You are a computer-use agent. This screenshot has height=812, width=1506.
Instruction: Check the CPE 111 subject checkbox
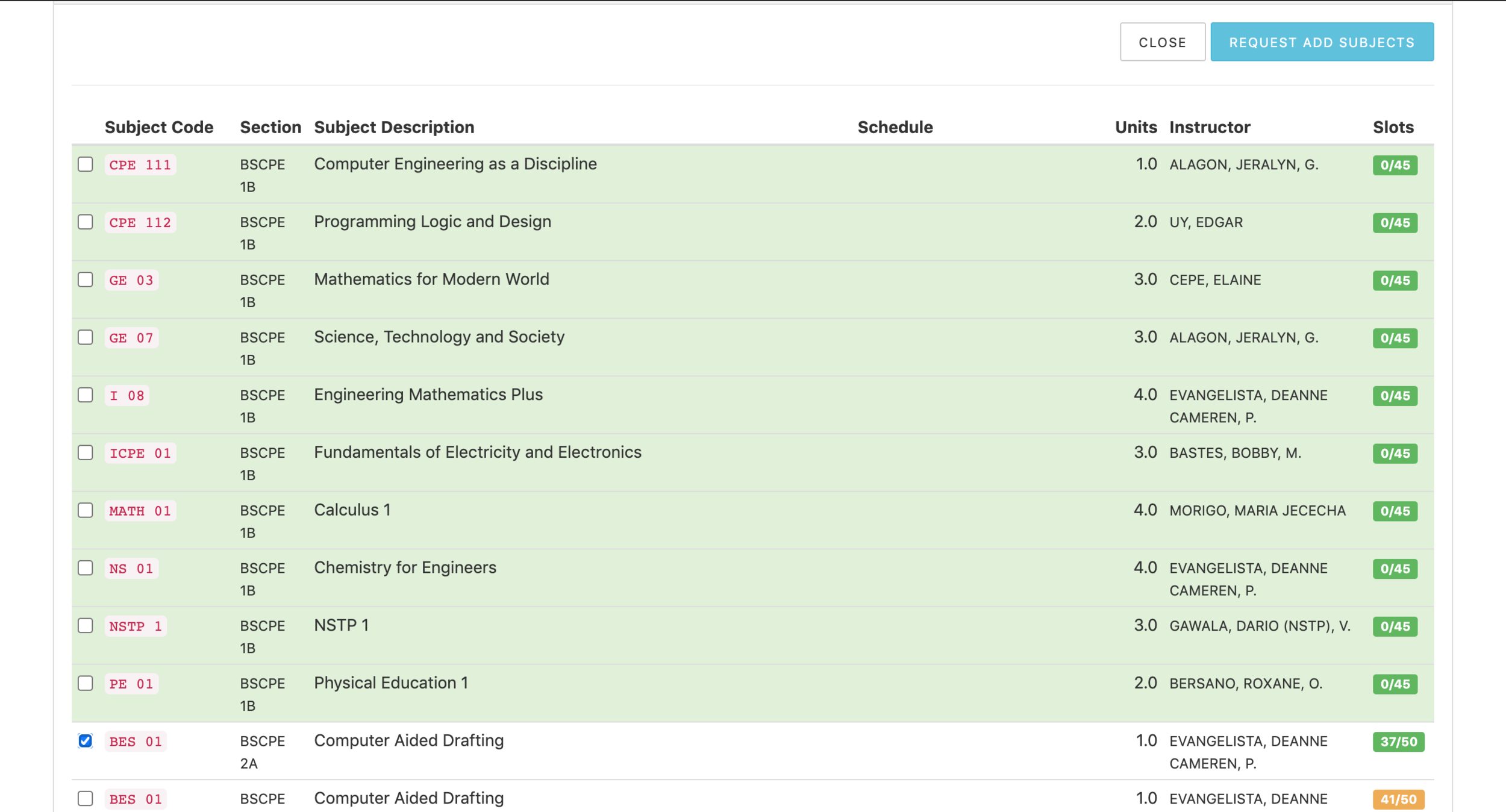point(86,164)
